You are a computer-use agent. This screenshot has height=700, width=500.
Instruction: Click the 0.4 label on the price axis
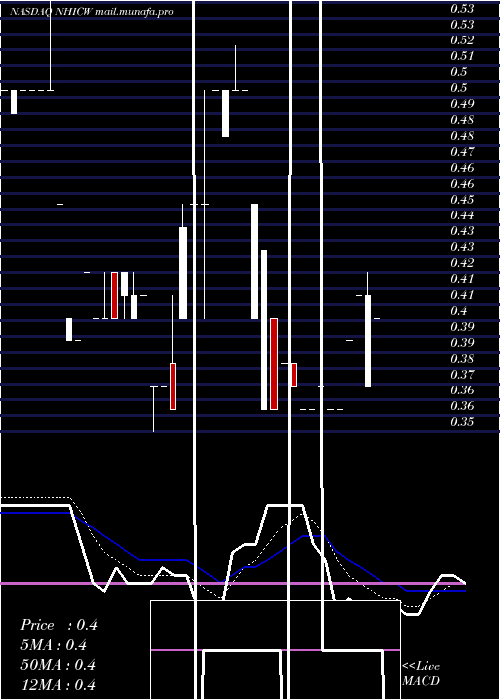[458, 310]
